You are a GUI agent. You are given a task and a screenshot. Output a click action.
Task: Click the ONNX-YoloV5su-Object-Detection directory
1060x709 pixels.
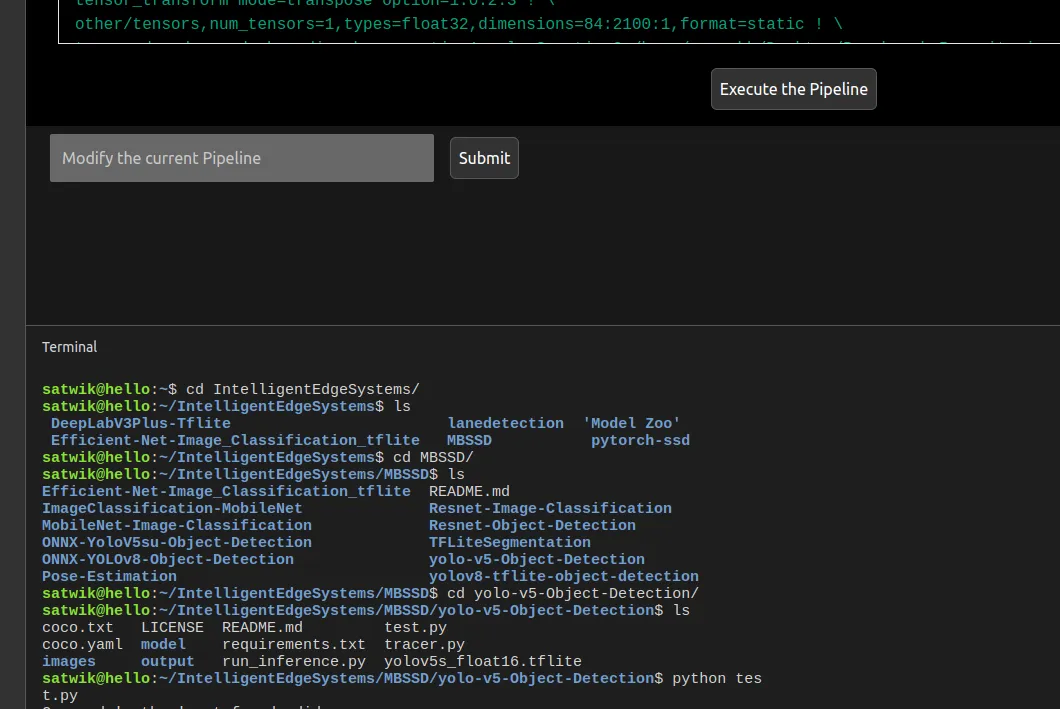pos(176,542)
